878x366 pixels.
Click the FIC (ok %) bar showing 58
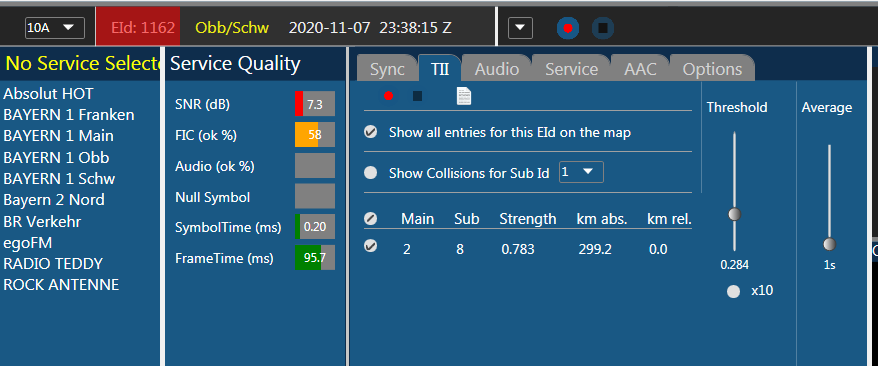pyautogui.click(x=315, y=135)
